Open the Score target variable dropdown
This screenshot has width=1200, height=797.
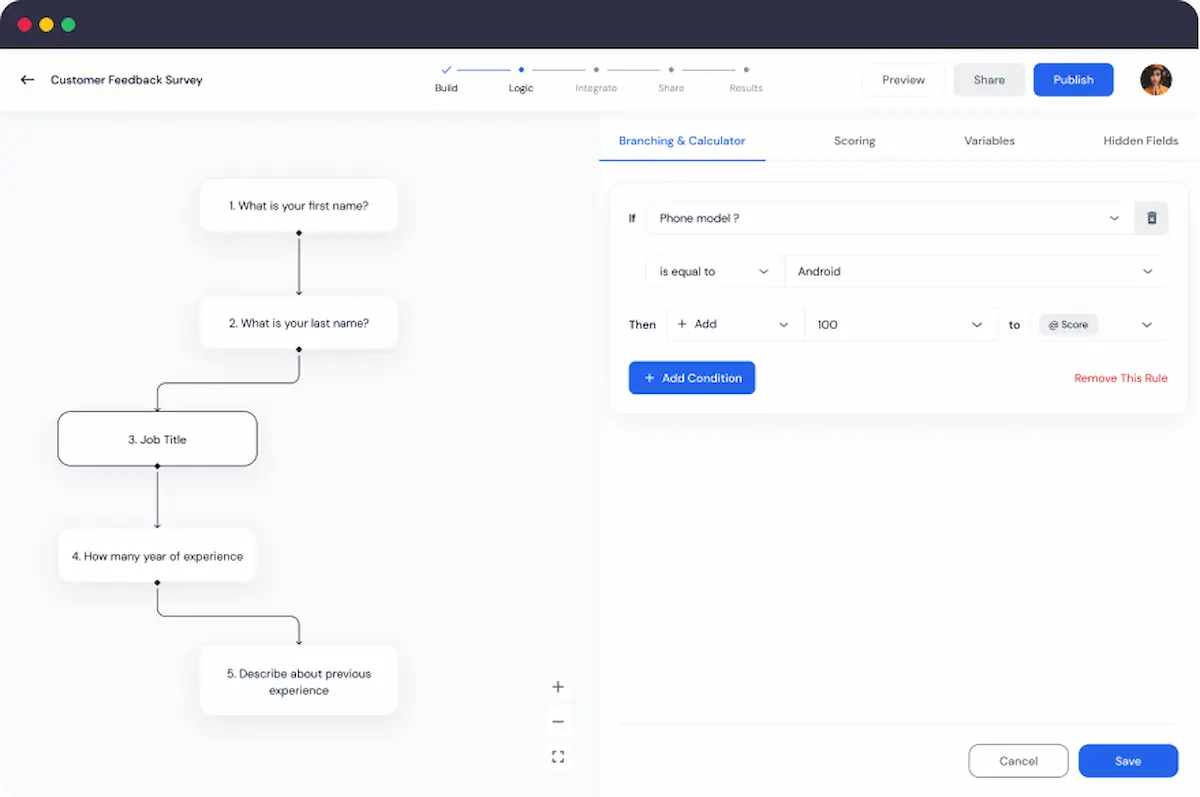coord(1147,324)
